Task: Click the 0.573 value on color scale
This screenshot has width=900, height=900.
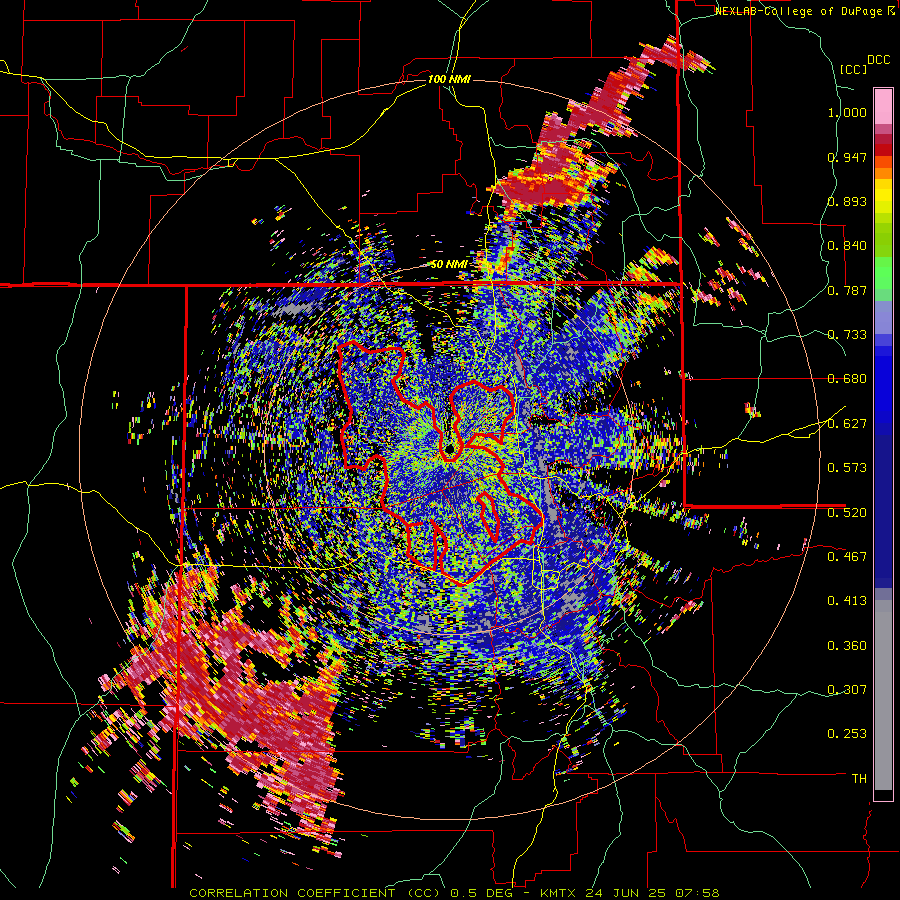Action: 847,468
